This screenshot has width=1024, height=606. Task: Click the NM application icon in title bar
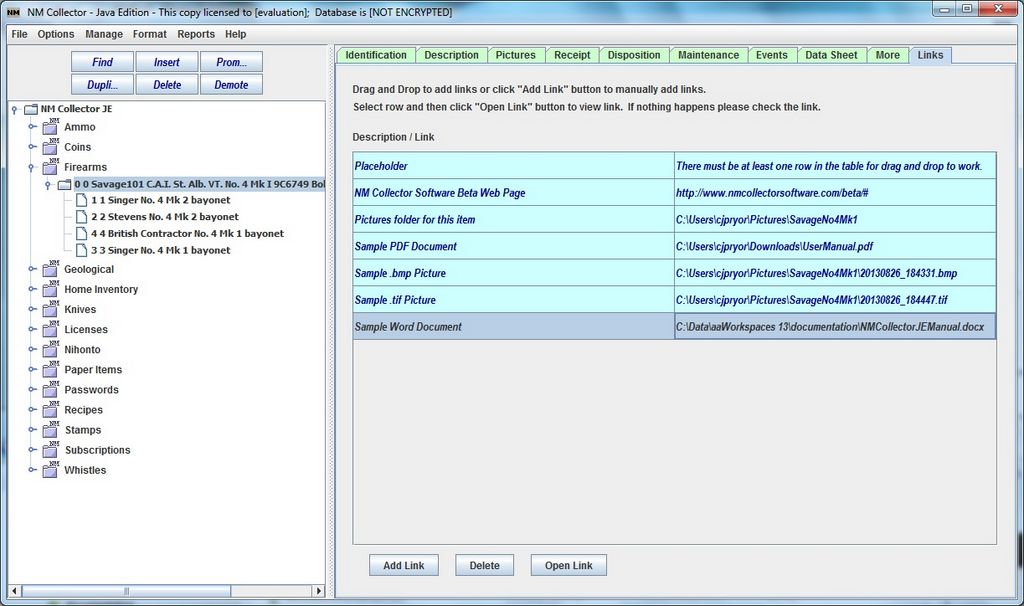pos(14,12)
